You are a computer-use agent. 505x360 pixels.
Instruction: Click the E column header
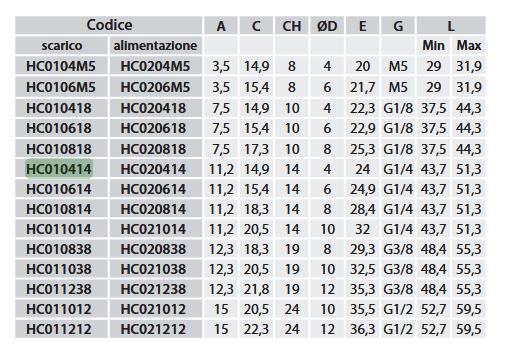[362, 26]
